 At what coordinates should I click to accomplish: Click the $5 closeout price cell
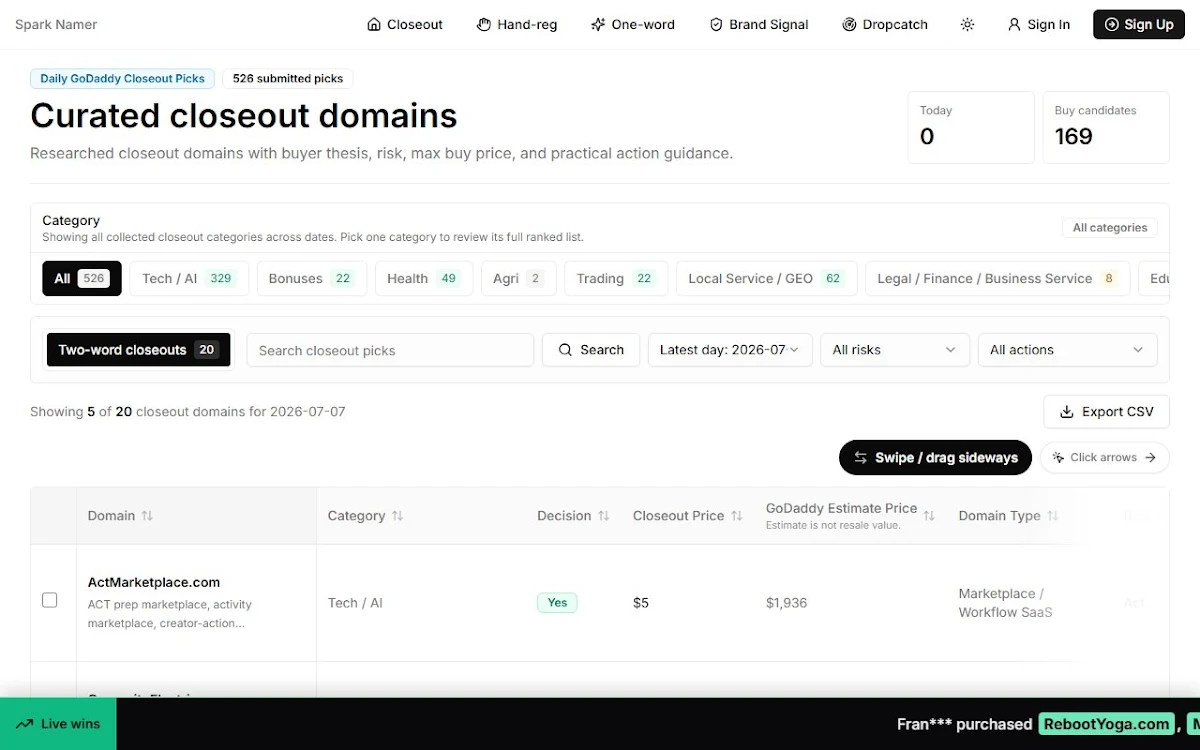coord(641,603)
